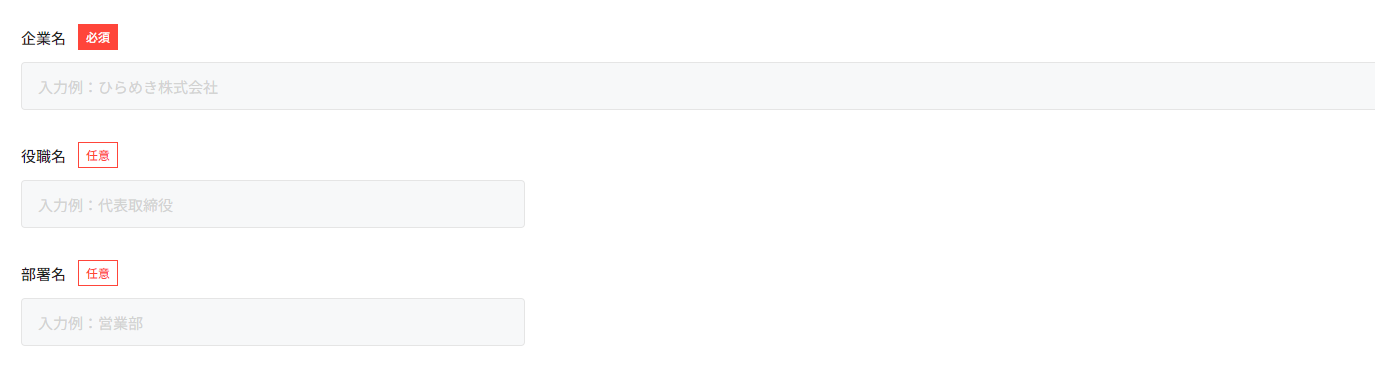Click the 企業名 field label
1375x370 pixels.
click(43, 38)
